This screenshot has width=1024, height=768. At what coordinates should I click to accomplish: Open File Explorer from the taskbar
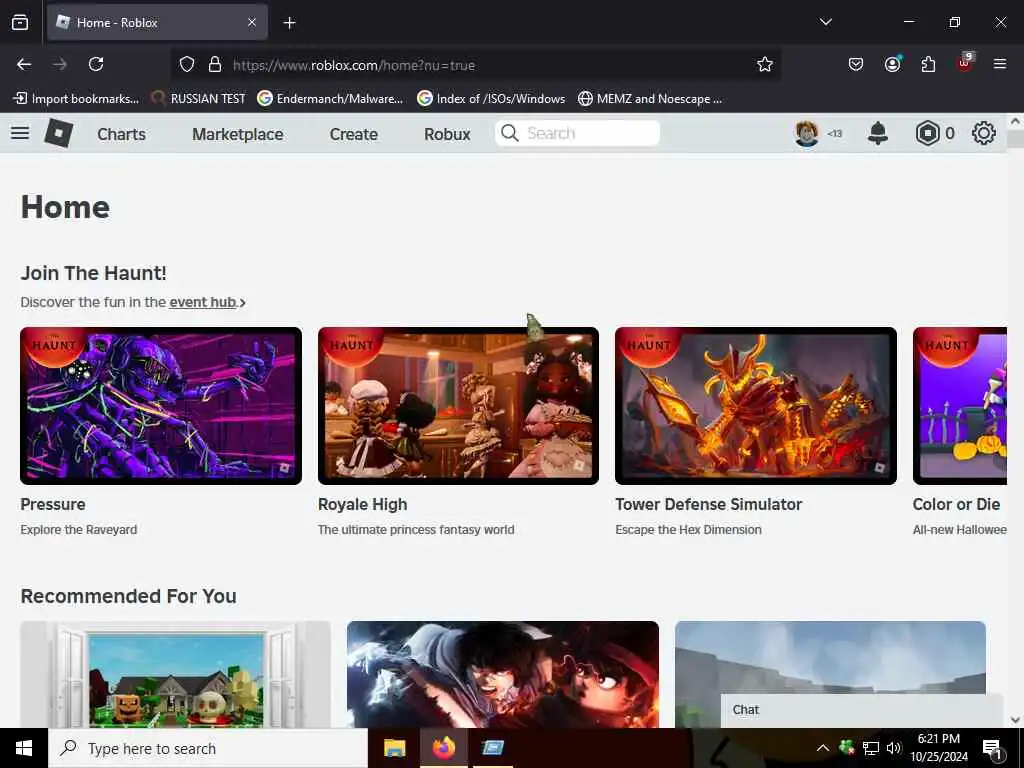(394, 748)
